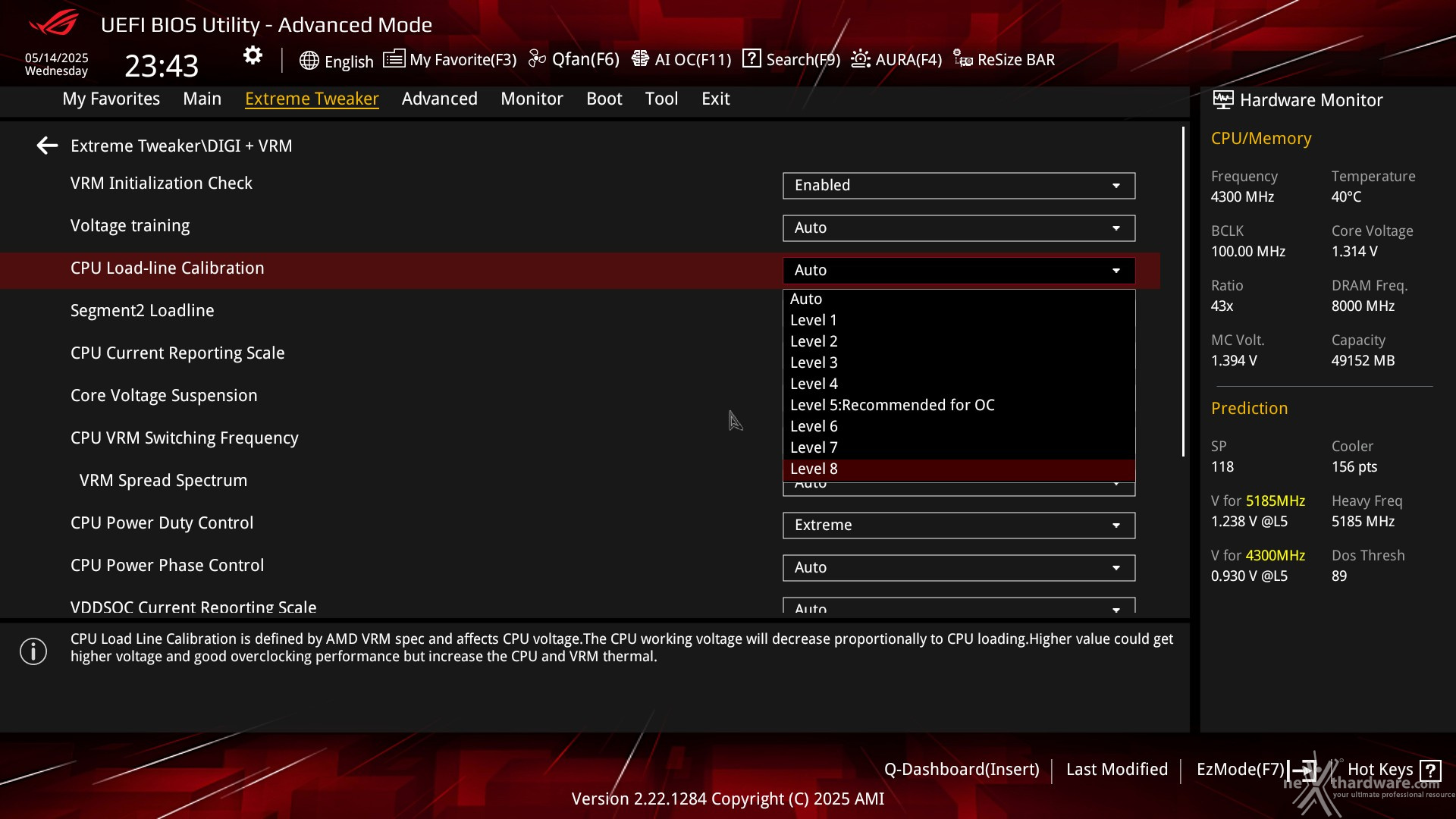The height and width of the screenshot is (819, 1456).
Task: Open Voltage training dropdown
Action: [959, 228]
